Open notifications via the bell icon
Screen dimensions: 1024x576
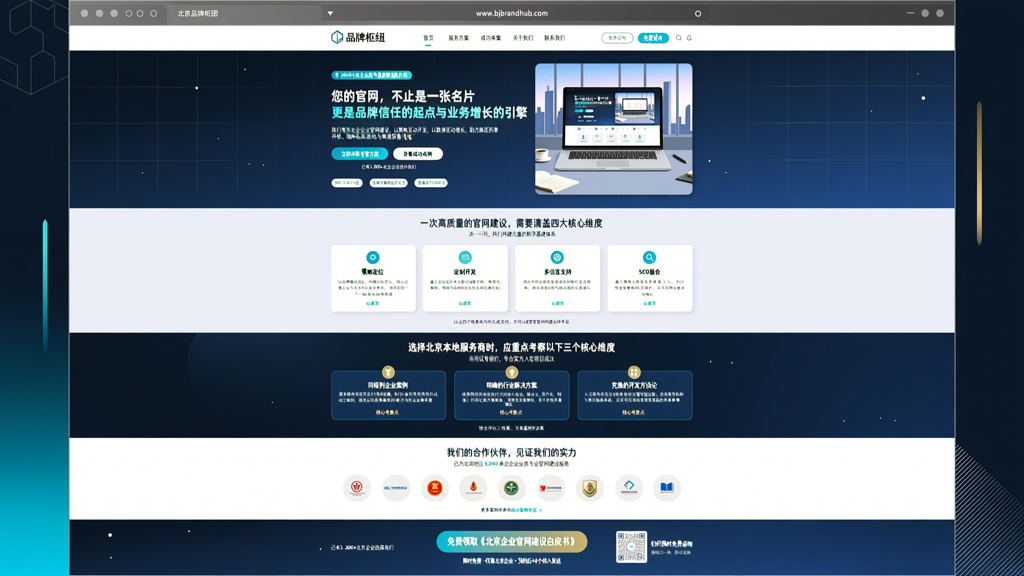(x=689, y=38)
